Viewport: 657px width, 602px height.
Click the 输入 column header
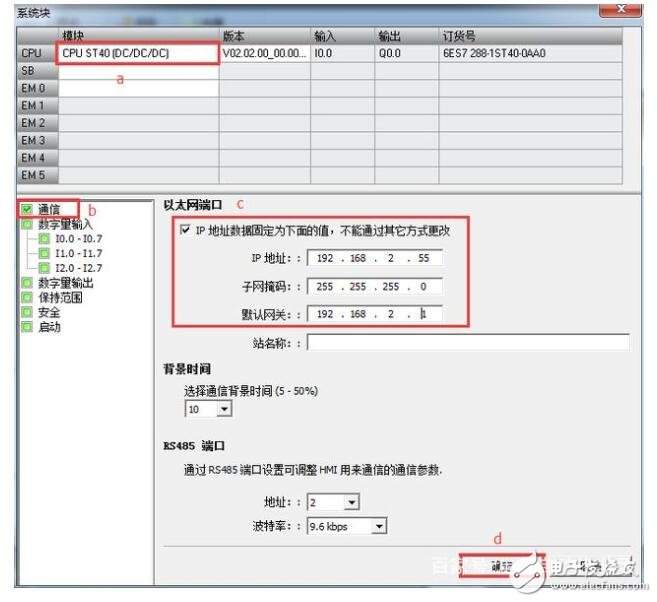click(x=342, y=36)
